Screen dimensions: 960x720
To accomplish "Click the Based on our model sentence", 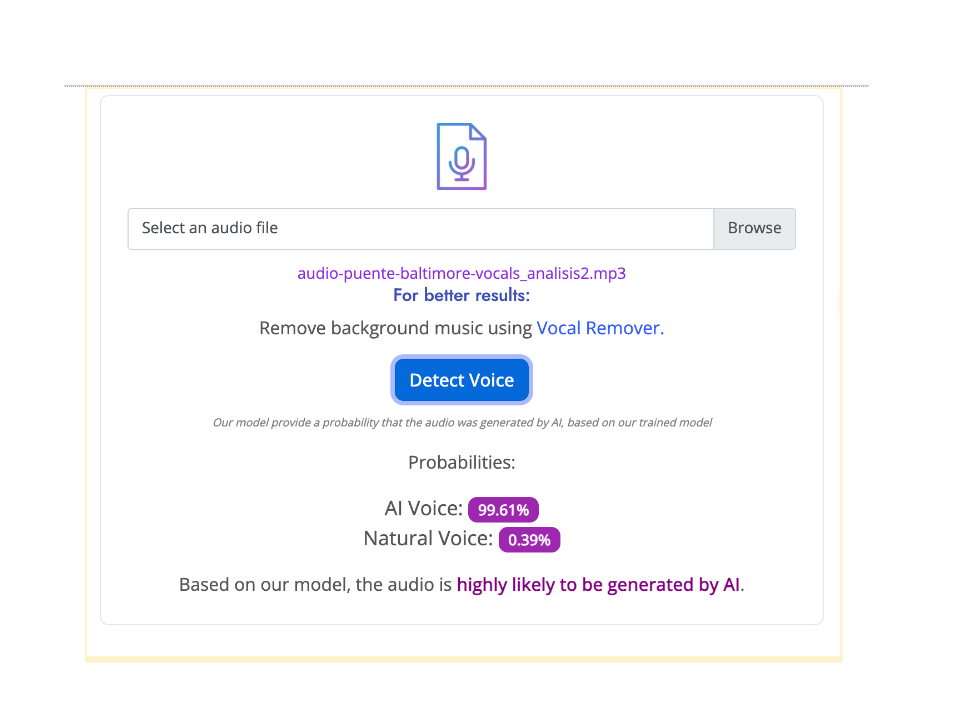I will [x=462, y=585].
